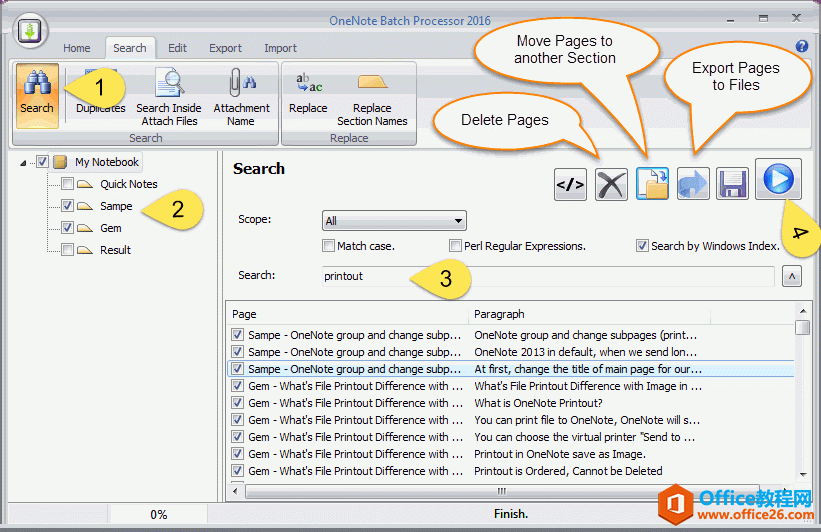The height and width of the screenshot is (532, 821).
Task: Check the Result section checkbox
Action: [67, 250]
